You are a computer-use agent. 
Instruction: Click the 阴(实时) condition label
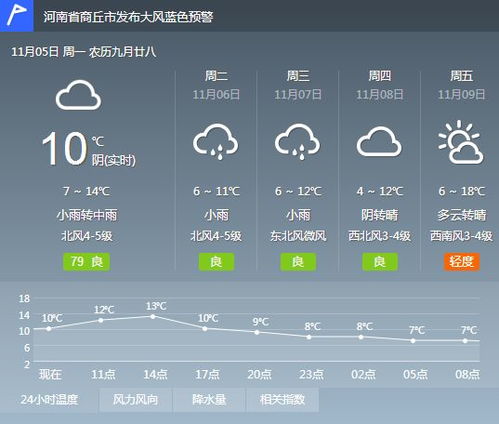[x=114, y=161]
